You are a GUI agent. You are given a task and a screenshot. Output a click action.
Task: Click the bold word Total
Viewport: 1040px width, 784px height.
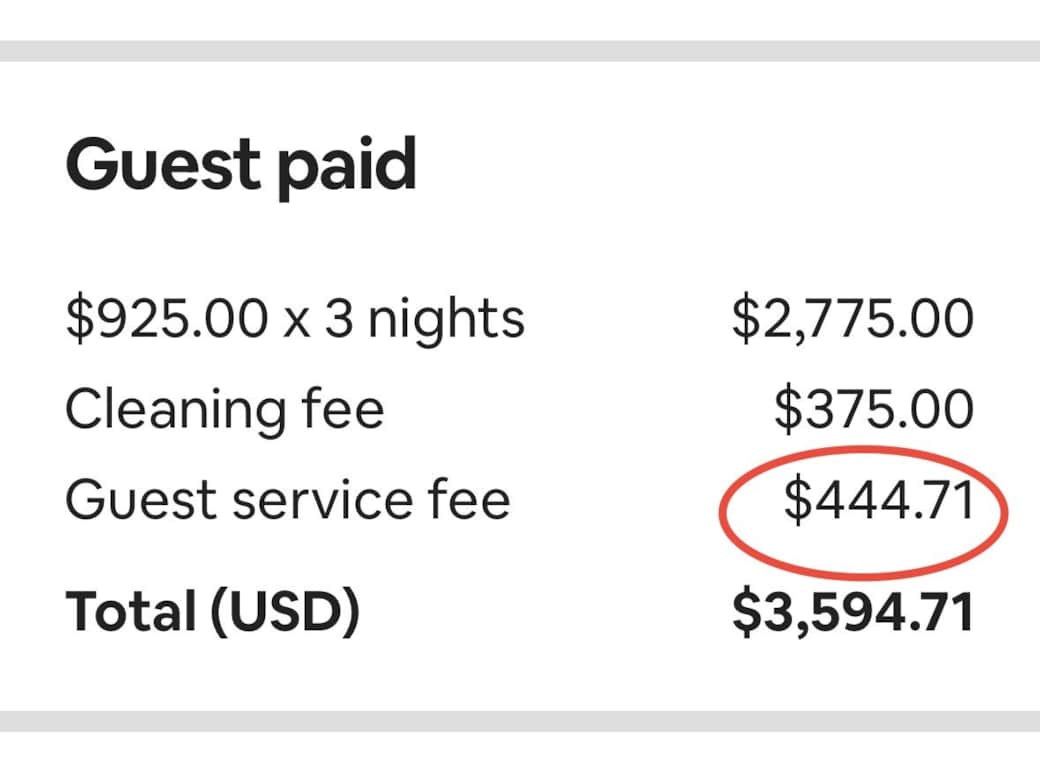click(x=131, y=611)
